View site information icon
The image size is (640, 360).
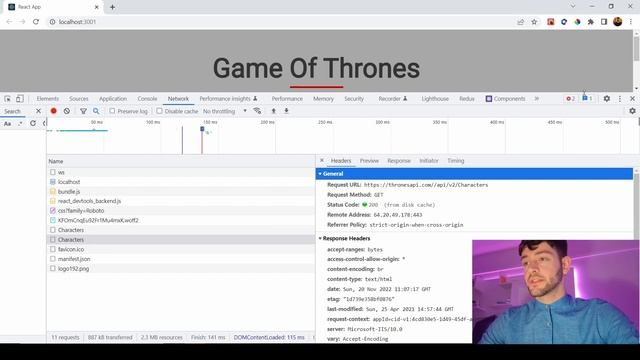pos(52,22)
